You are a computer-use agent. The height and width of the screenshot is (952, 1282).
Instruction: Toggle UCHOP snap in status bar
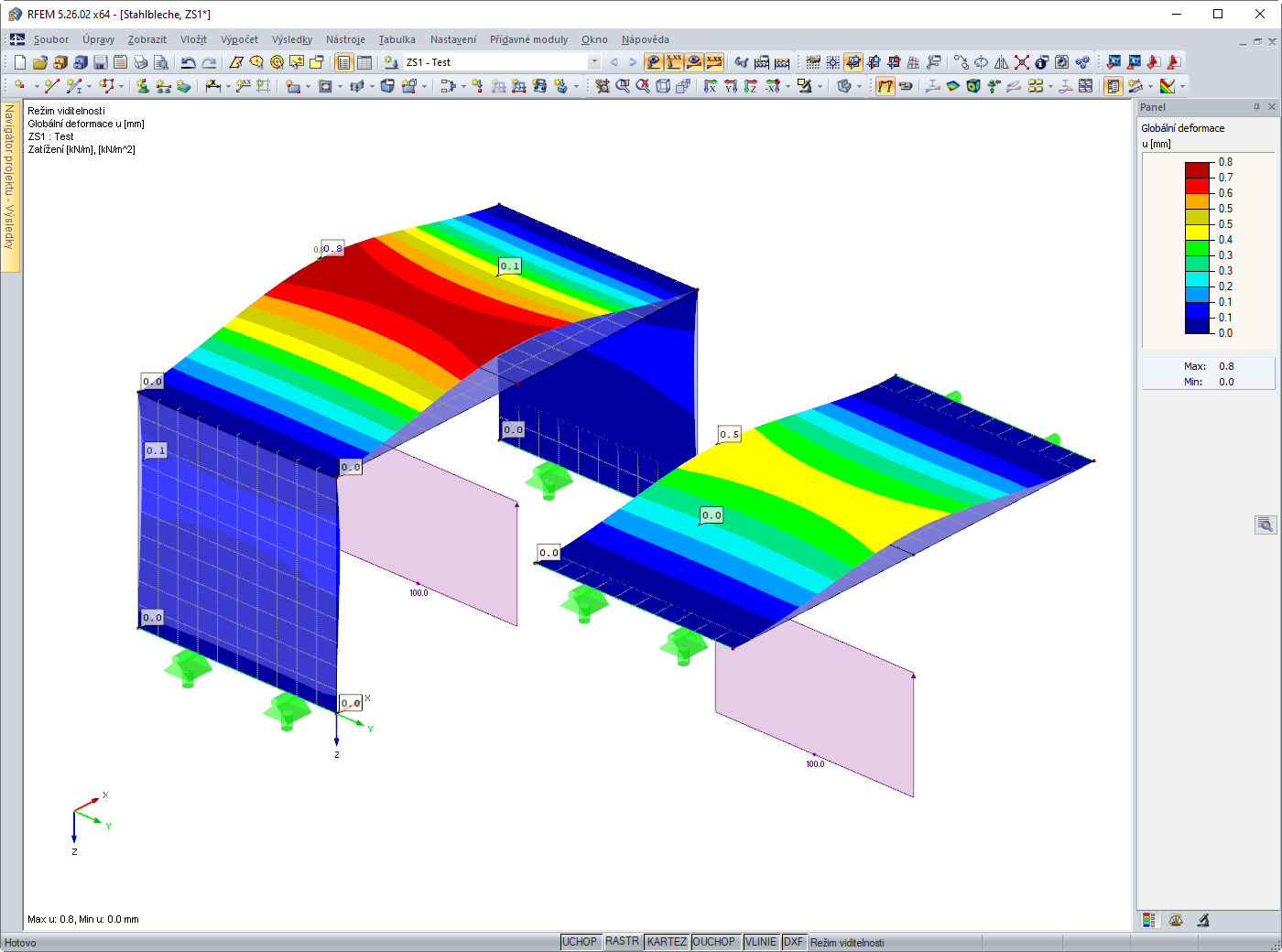point(580,942)
